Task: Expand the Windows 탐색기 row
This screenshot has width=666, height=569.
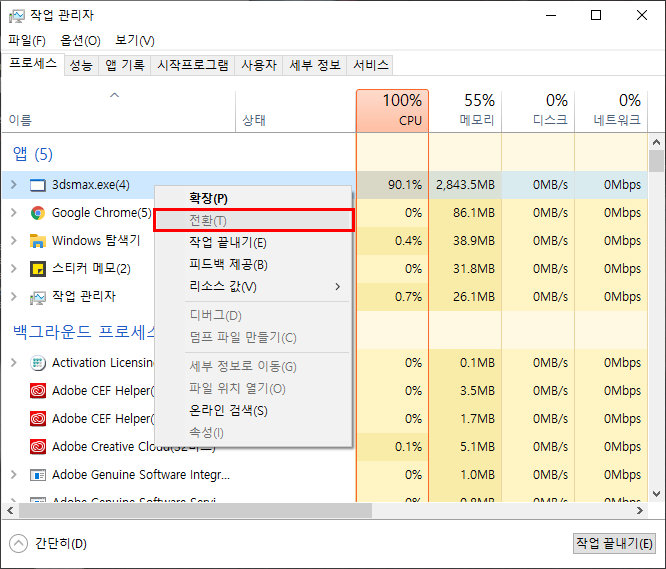Action: coord(14,240)
